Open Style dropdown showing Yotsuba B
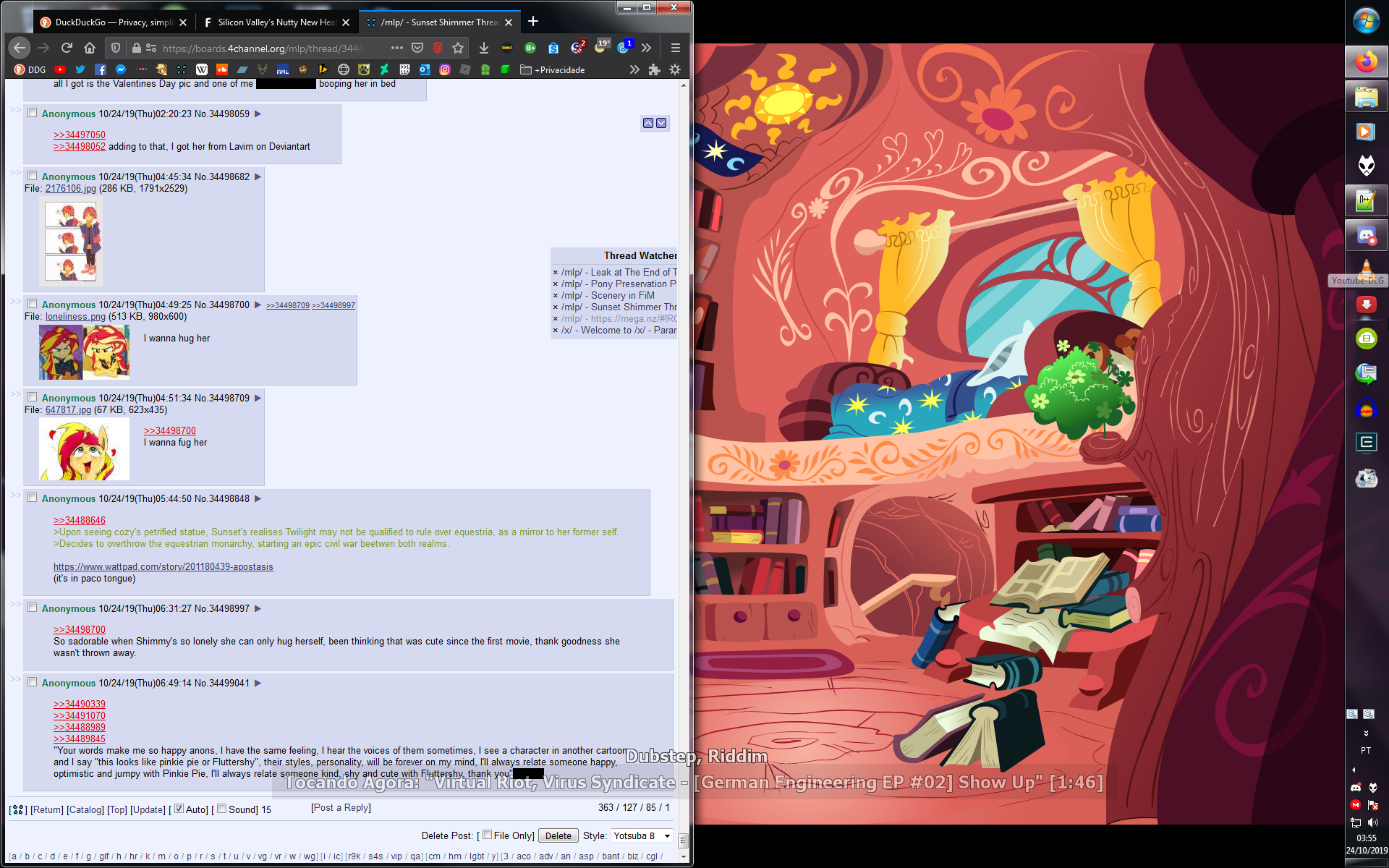The height and width of the screenshot is (868, 1389). [x=642, y=835]
